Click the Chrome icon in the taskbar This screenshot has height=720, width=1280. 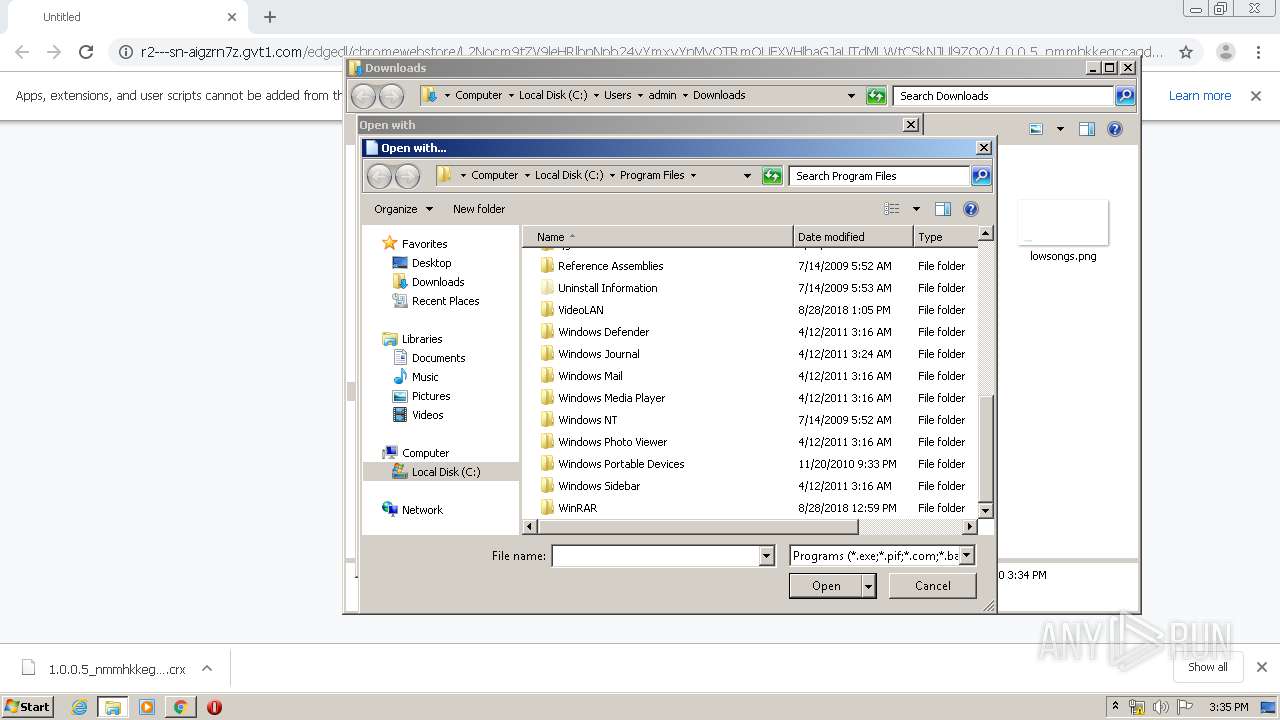pyautogui.click(x=181, y=707)
